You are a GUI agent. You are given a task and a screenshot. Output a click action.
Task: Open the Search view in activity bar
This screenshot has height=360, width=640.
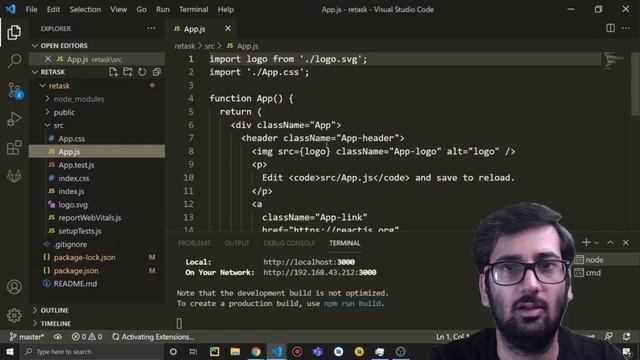pyautogui.click(x=14, y=61)
